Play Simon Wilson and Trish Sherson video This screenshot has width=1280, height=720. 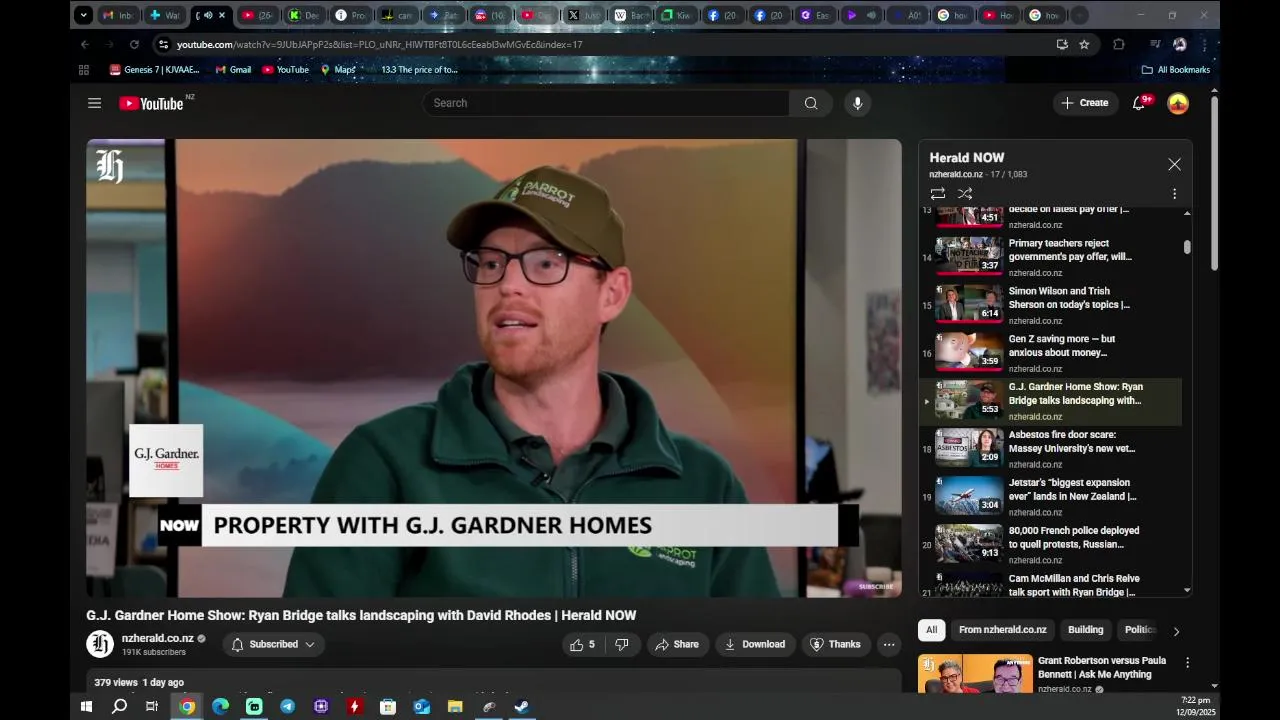pos(1050,305)
